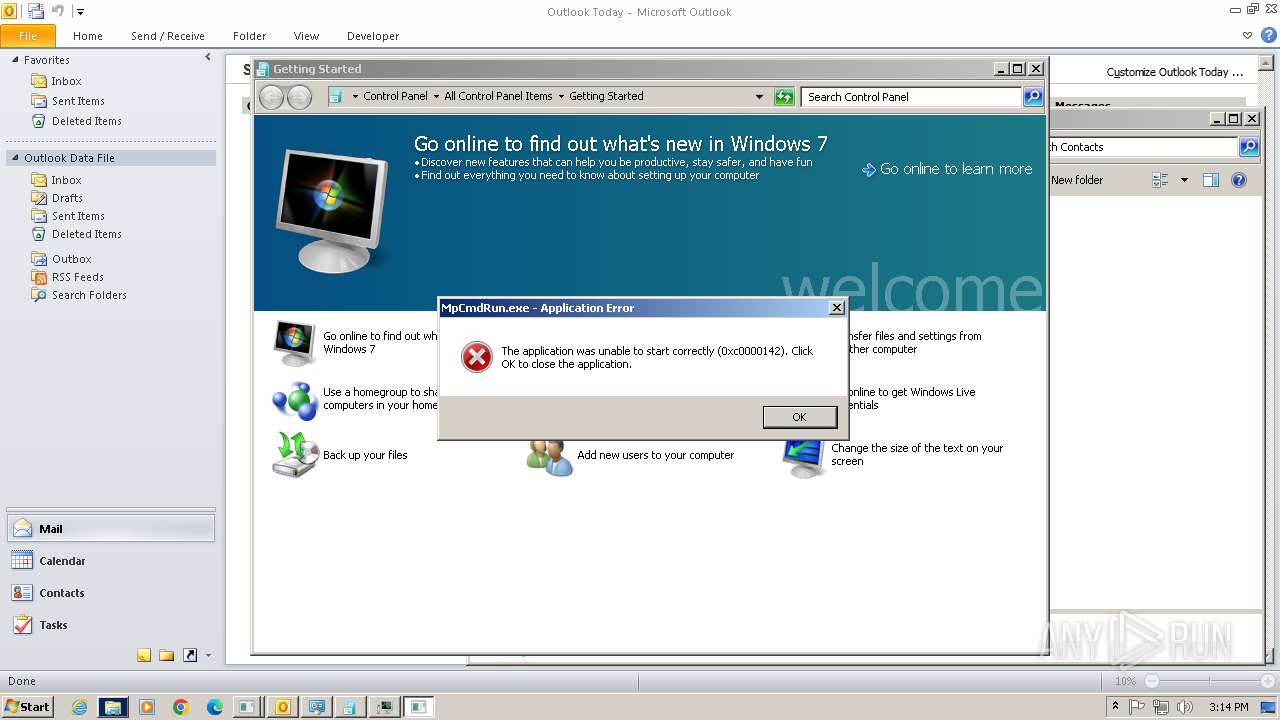Toggle the preview pane icon
Image resolution: width=1280 pixels, height=720 pixels.
[x=1211, y=180]
